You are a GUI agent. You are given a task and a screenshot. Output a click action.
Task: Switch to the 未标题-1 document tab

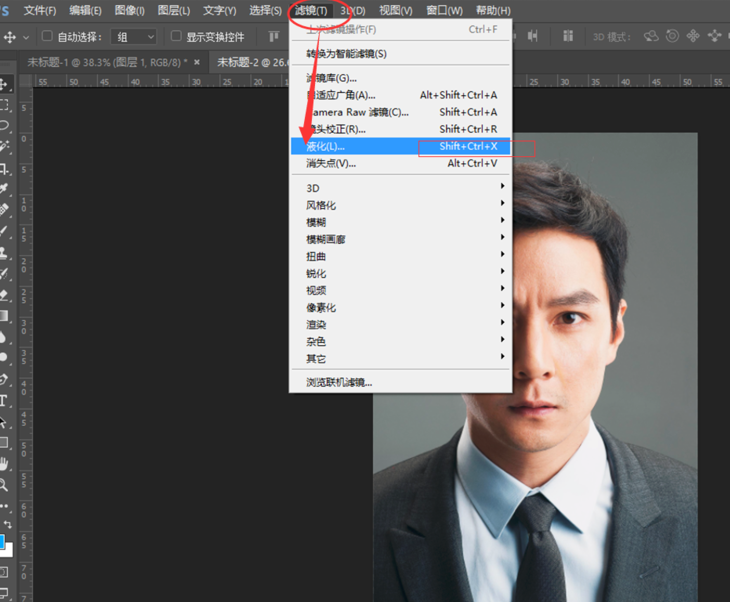pos(105,62)
